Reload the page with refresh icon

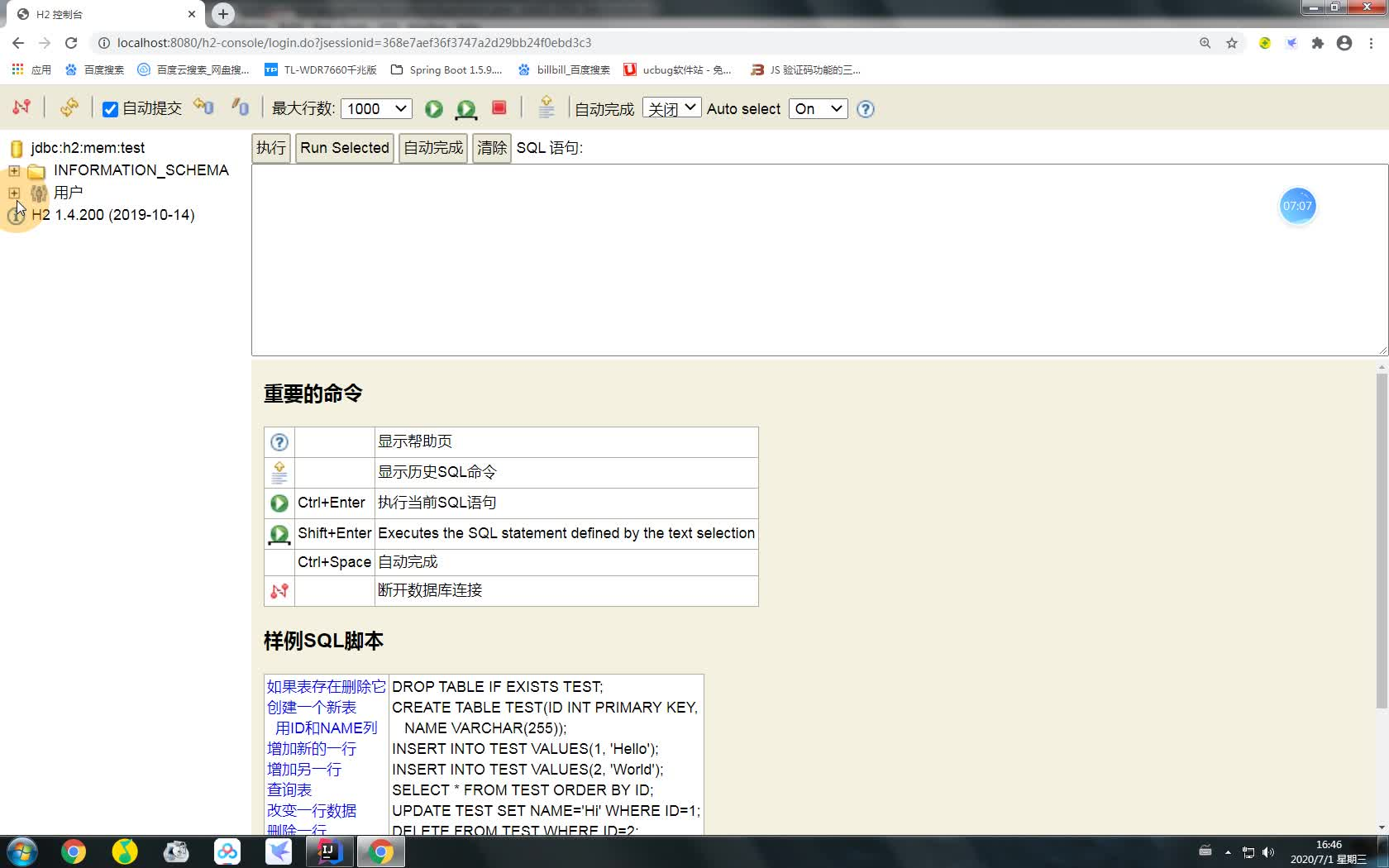(x=71, y=43)
